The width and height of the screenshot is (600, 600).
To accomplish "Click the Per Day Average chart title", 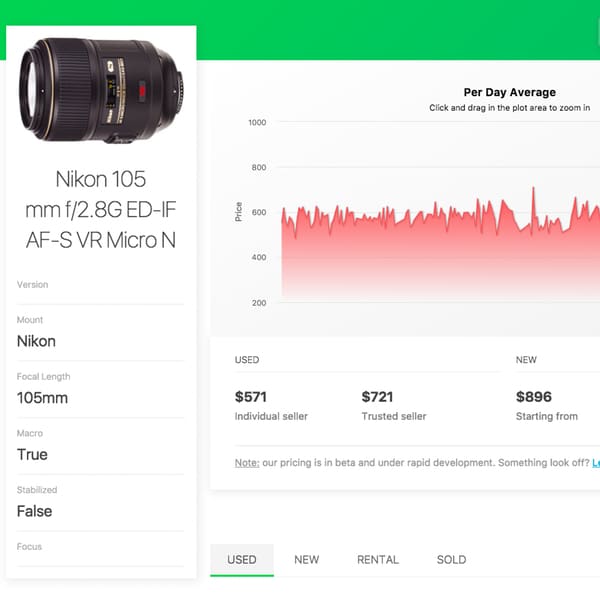I will tap(509, 92).
